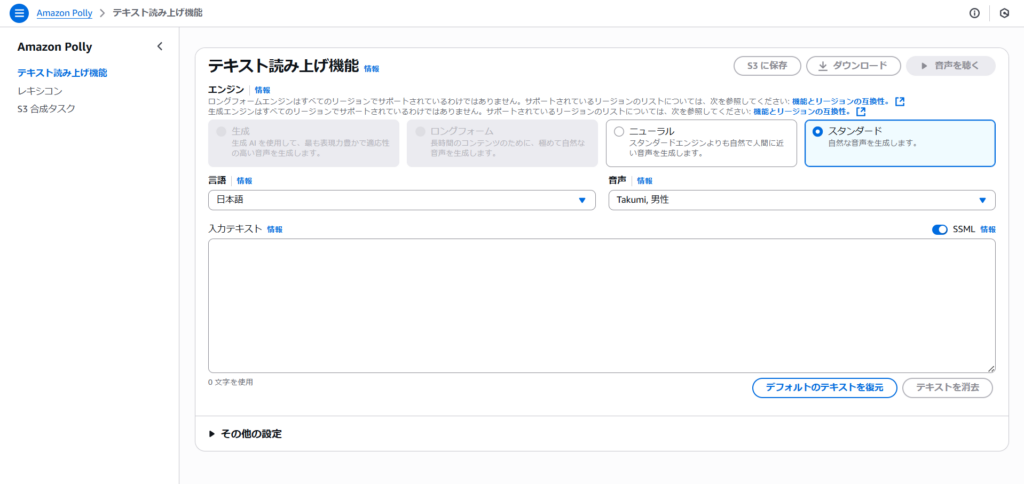Click the text area resize handle
The width and height of the screenshot is (1024, 484).
pos(992,369)
